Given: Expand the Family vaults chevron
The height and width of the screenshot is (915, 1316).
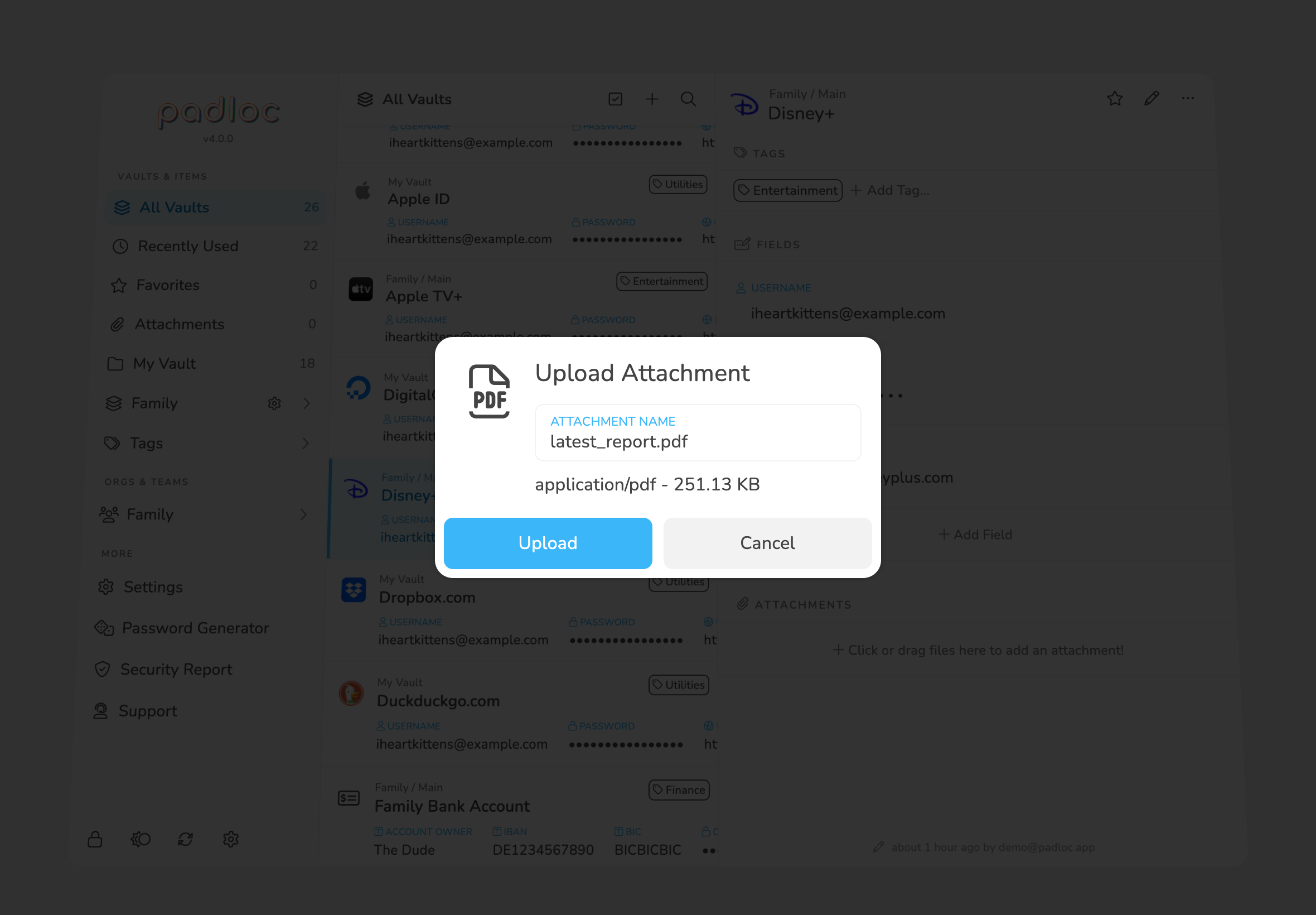Looking at the screenshot, I should tap(307, 403).
